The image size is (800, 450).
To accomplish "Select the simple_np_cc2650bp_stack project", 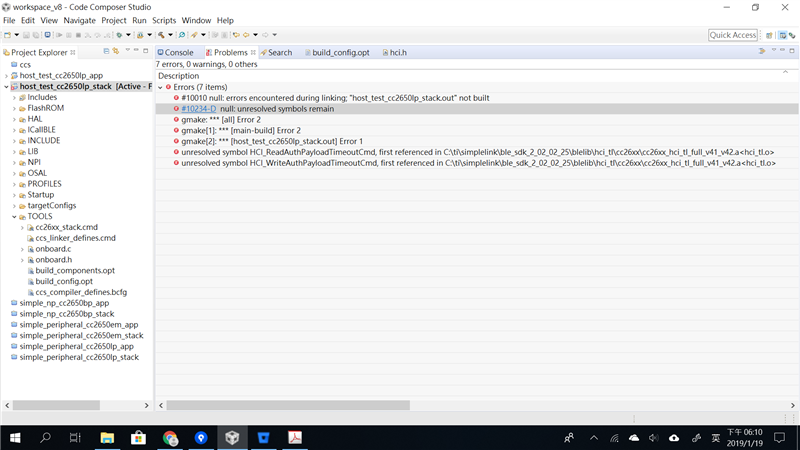I will 66,314.
